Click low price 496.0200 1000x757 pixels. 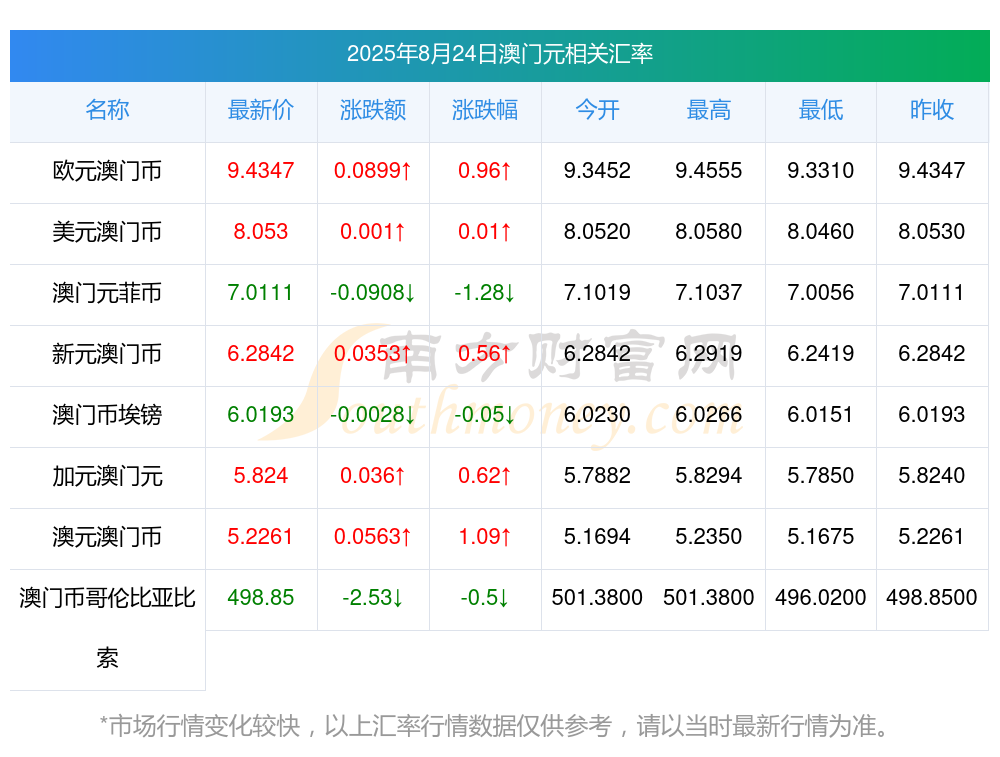pyautogui.click(x=821, y=598)
